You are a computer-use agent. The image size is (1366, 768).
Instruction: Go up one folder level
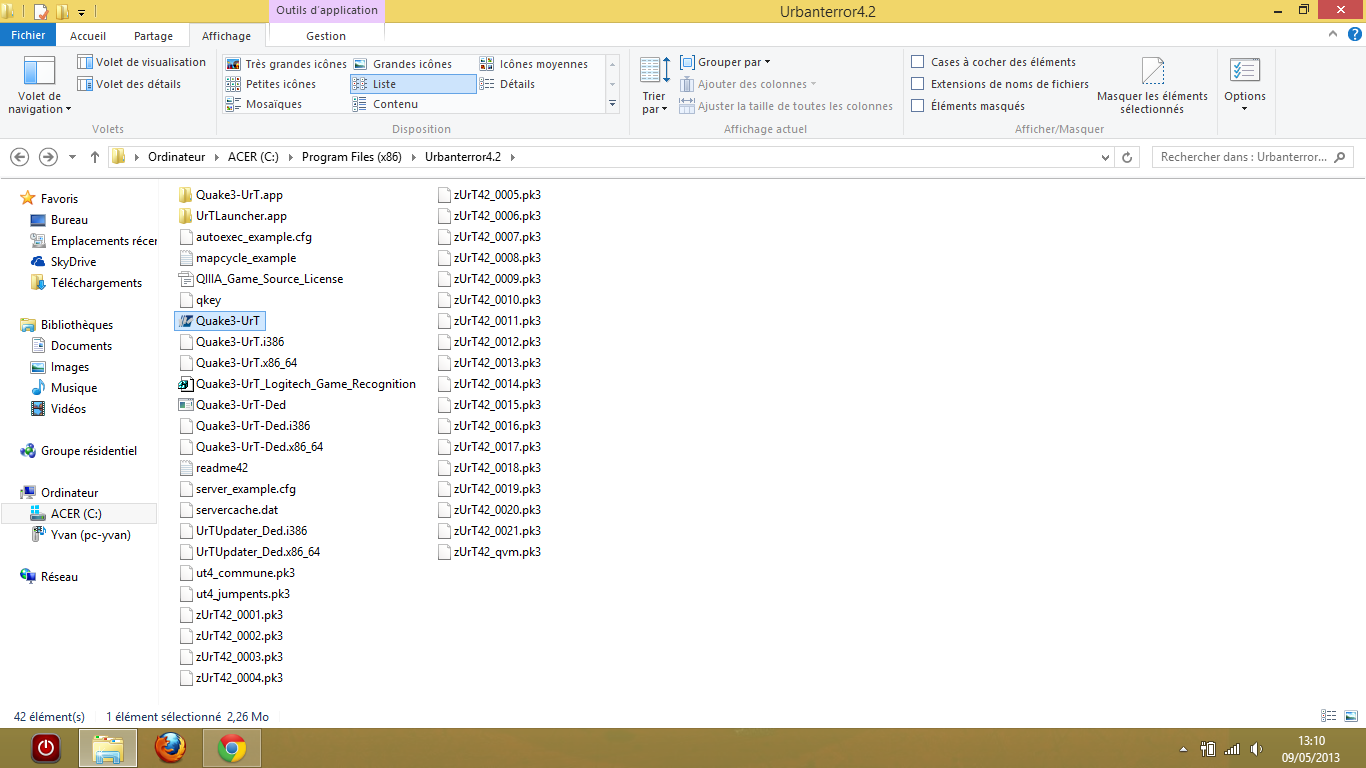click(95, 157)
